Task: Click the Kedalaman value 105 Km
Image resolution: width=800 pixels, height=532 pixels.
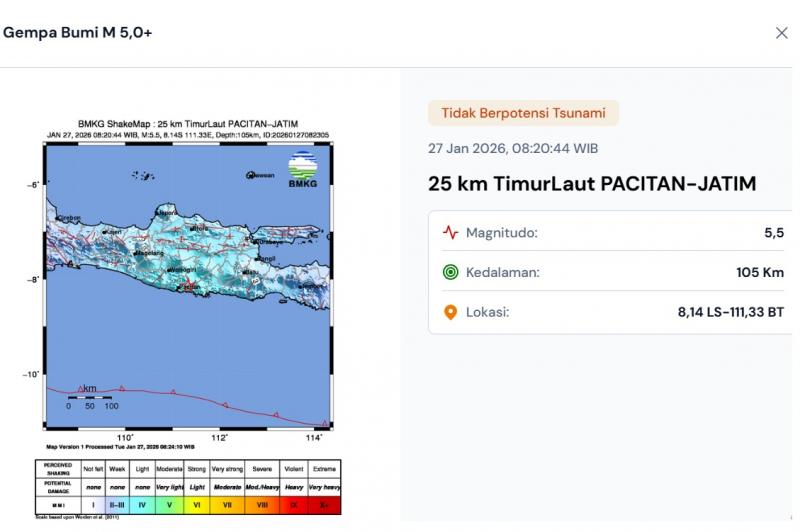Action: coord(759,272)
